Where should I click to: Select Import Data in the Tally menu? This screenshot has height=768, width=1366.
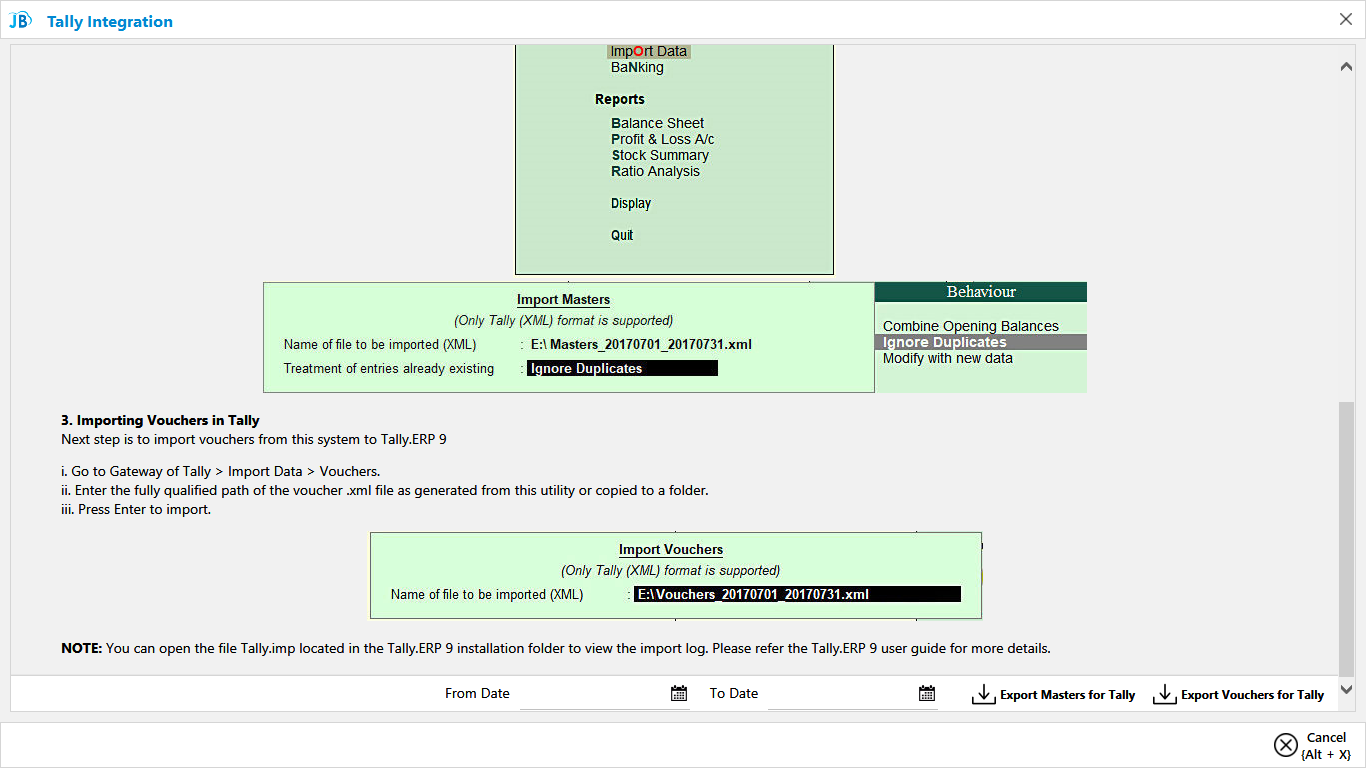649,51
